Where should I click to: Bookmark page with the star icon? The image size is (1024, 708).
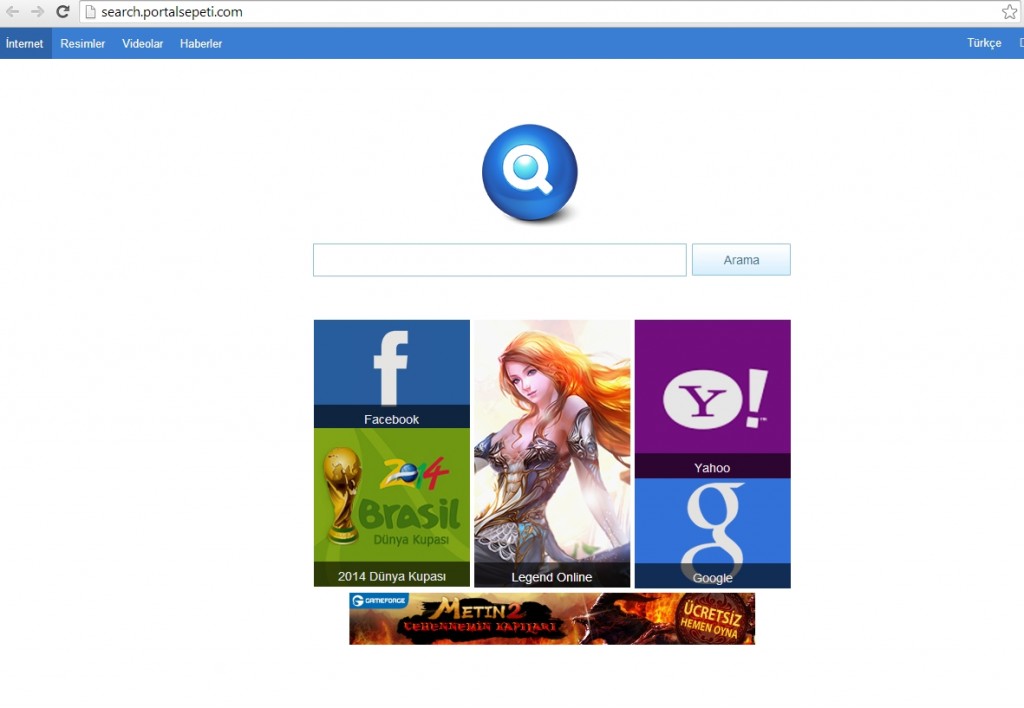pos(1009,12)
